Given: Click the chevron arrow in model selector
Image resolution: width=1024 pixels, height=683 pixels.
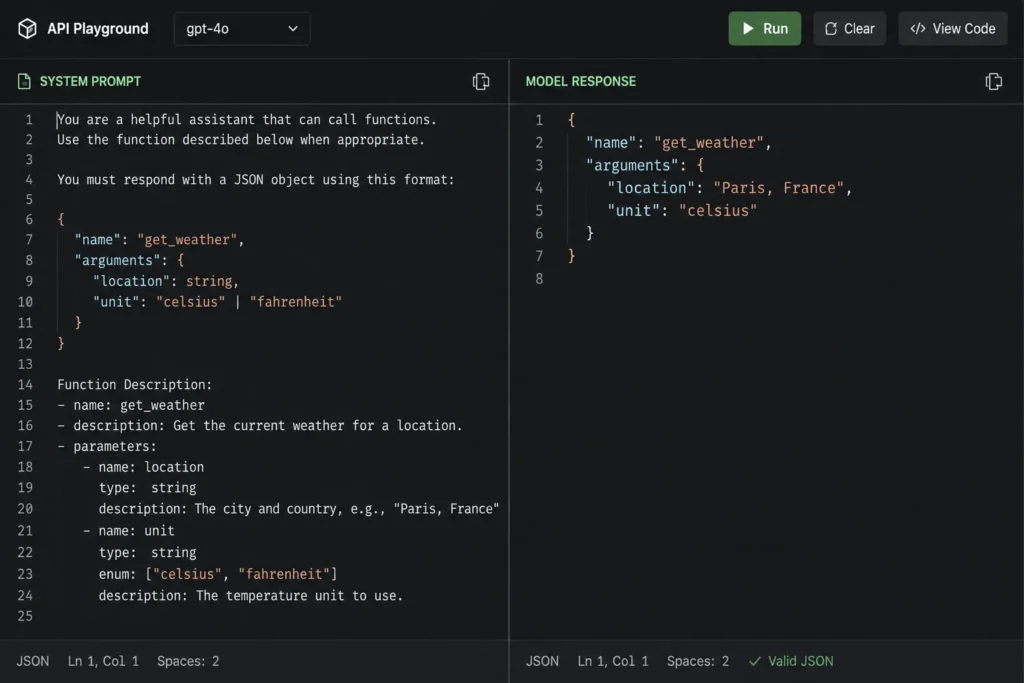Looking at the screenshot, I should 293,29.
